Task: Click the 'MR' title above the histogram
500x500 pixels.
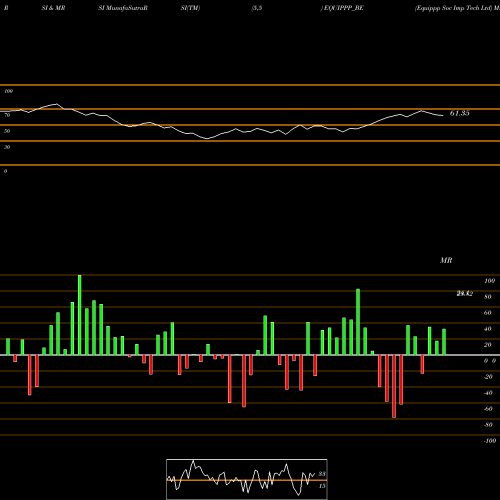Action: pyautogui.click(x=446, y=260)
